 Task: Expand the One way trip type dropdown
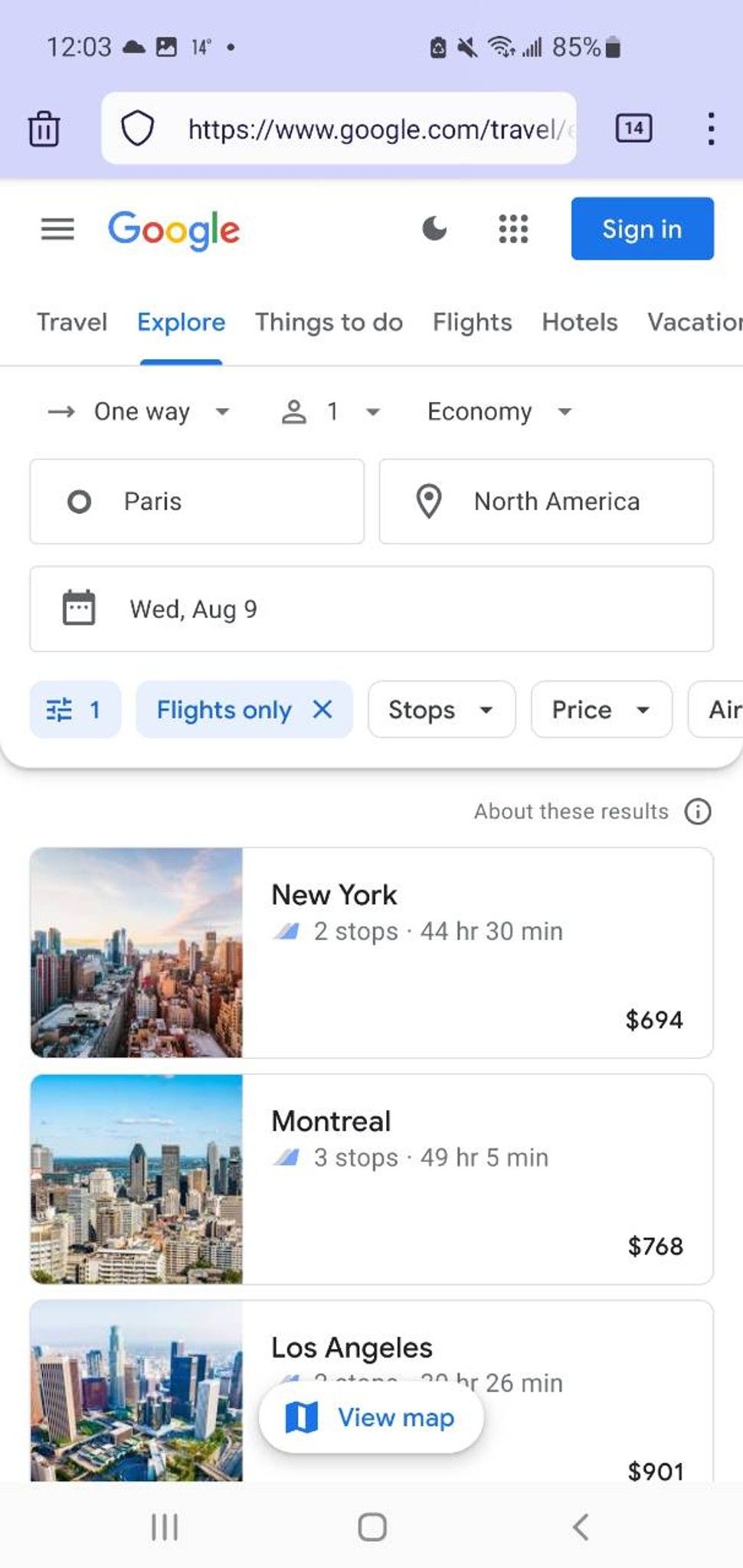pos(139,412)
